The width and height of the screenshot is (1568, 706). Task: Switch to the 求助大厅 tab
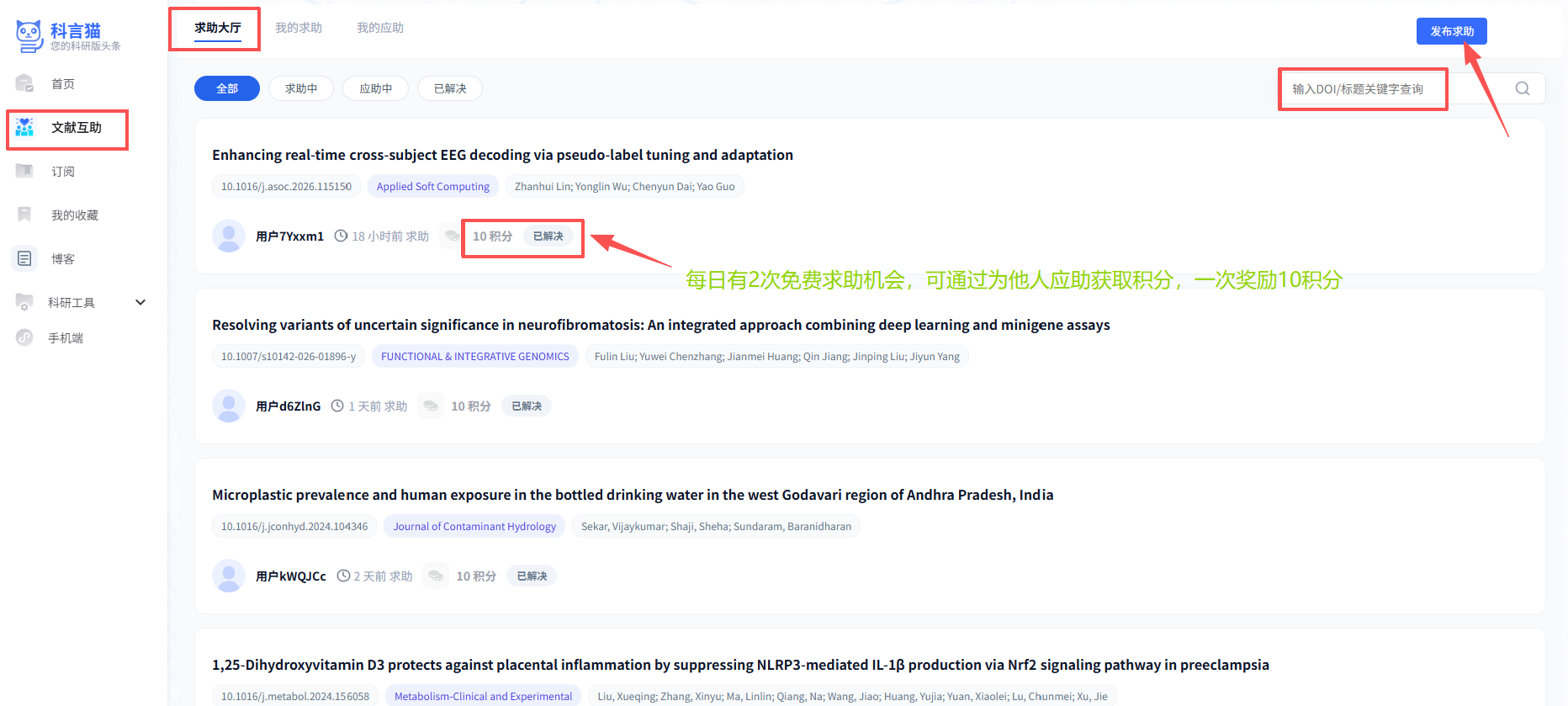pos(217,28)
